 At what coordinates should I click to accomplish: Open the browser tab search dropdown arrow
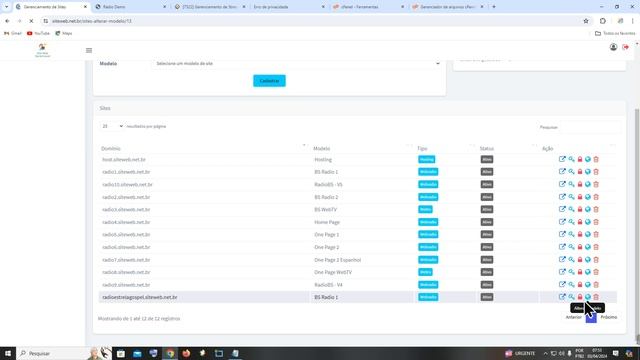(6, 7)
